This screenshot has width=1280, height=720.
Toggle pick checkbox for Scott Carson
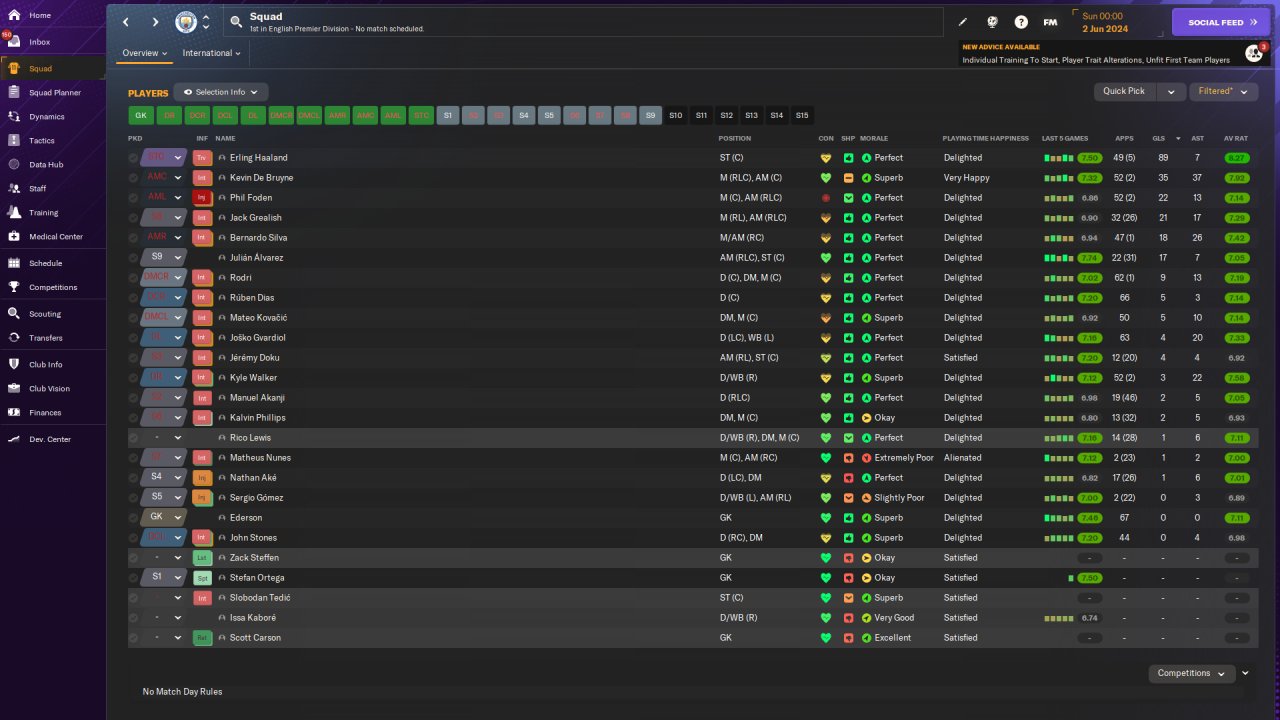(134, 638)
